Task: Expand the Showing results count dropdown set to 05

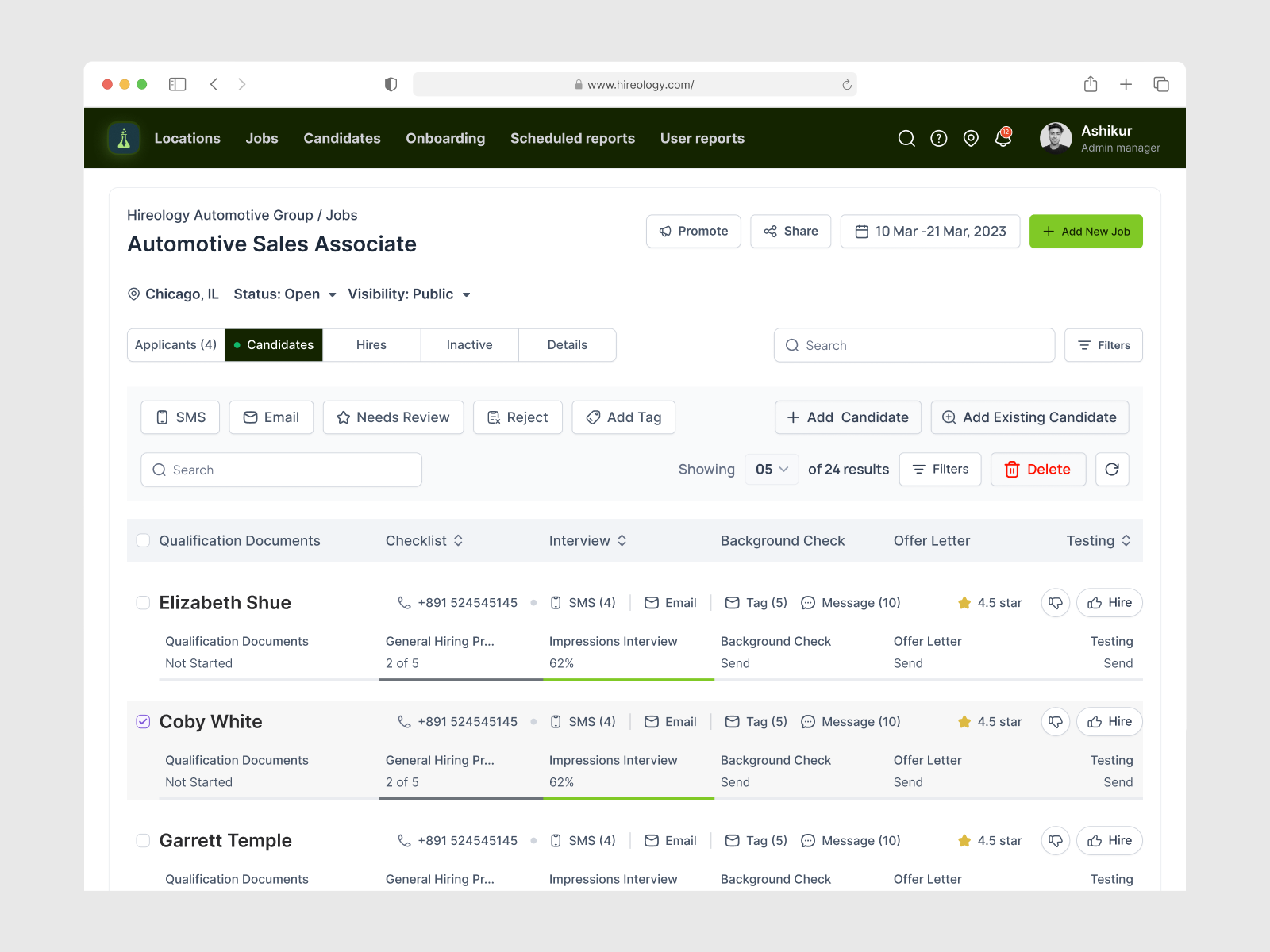Action: click(x=771, y=469)
